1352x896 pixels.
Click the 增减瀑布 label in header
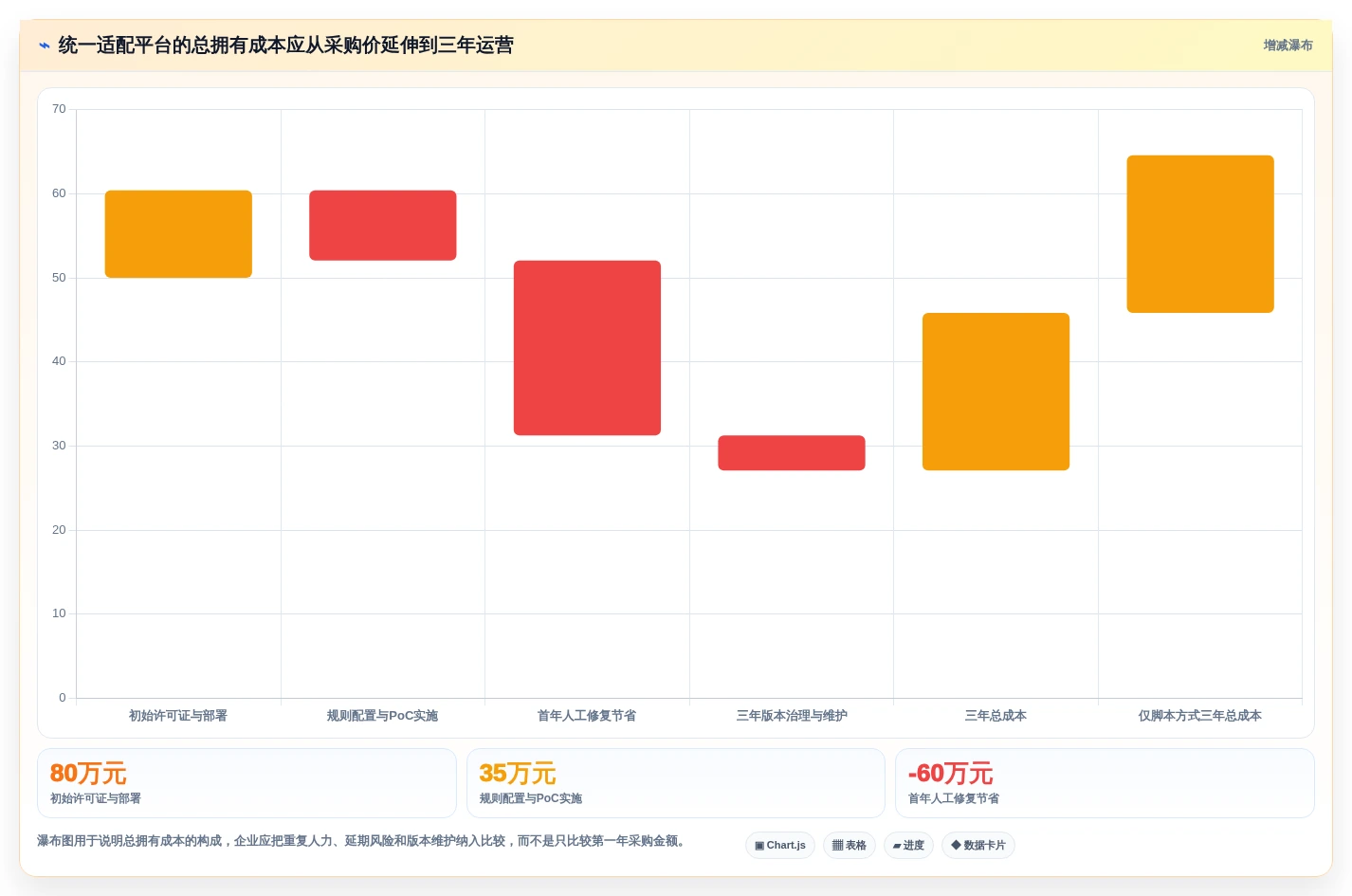(x=1288, y=46)
